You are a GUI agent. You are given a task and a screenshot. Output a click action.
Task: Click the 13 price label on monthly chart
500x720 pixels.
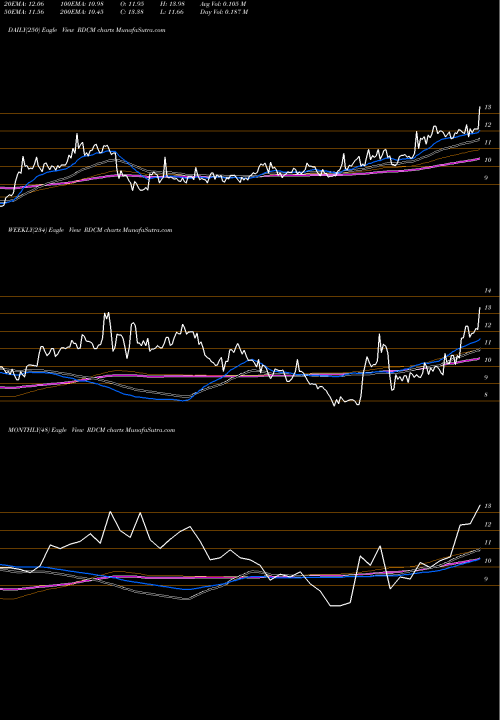488,506
